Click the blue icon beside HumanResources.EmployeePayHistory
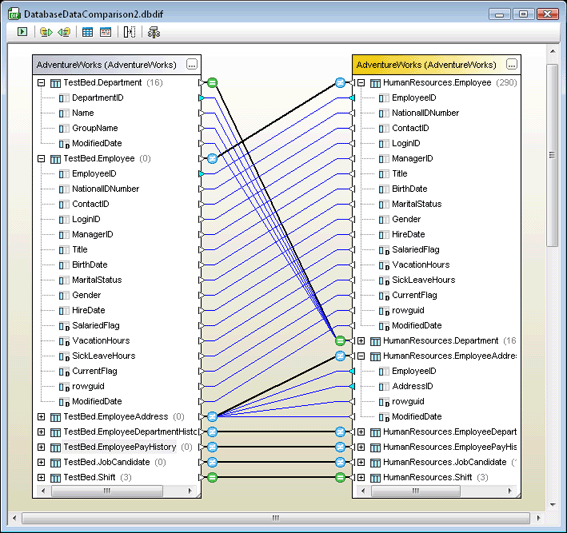567x533 pixels. coord(340,447)
